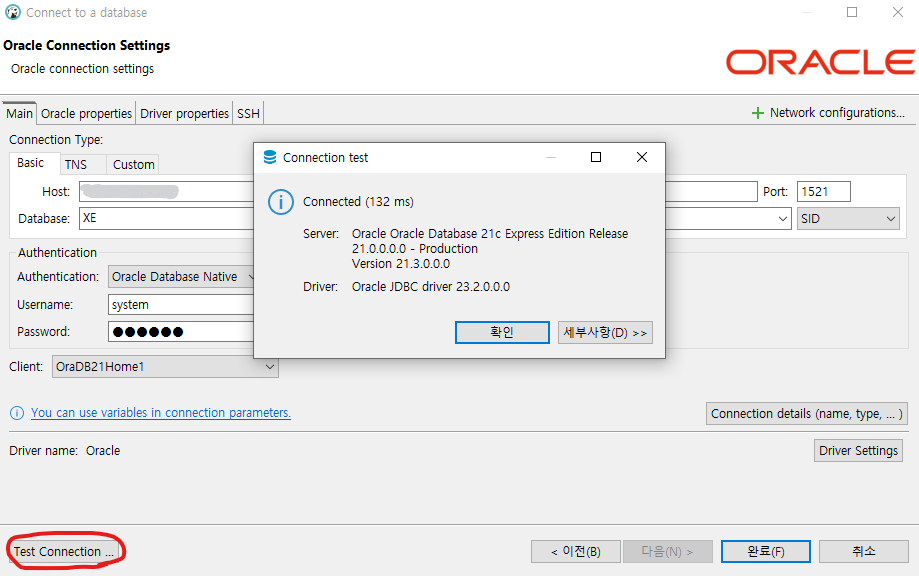The image size is (919, 576).
Task: Click the 이전(B) back button
Action: click(576, 551)
